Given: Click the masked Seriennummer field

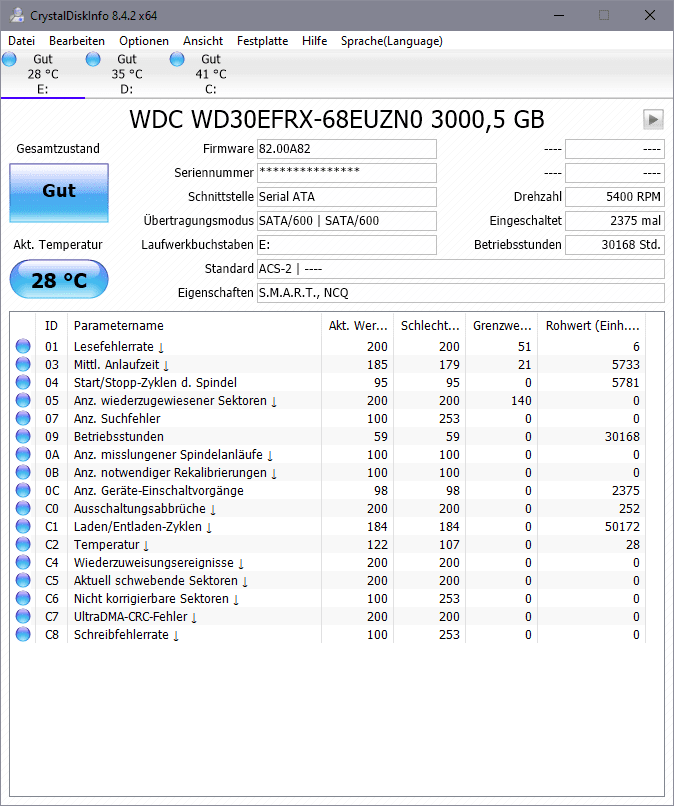Looking at the screenshot, I should (x=347, y=173).
